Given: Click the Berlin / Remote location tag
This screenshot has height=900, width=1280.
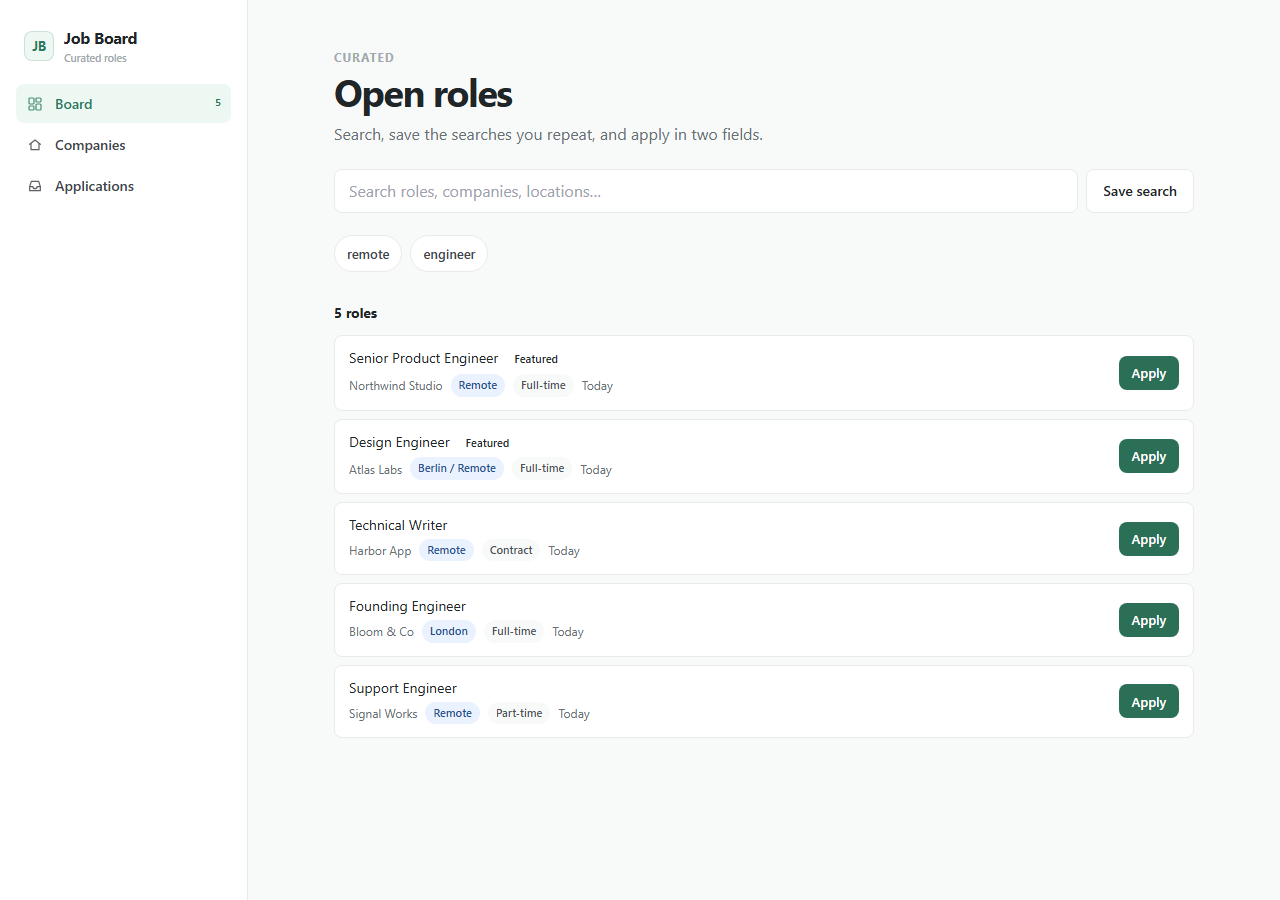Looking at the screenshot, I should (x=457, y=468).
